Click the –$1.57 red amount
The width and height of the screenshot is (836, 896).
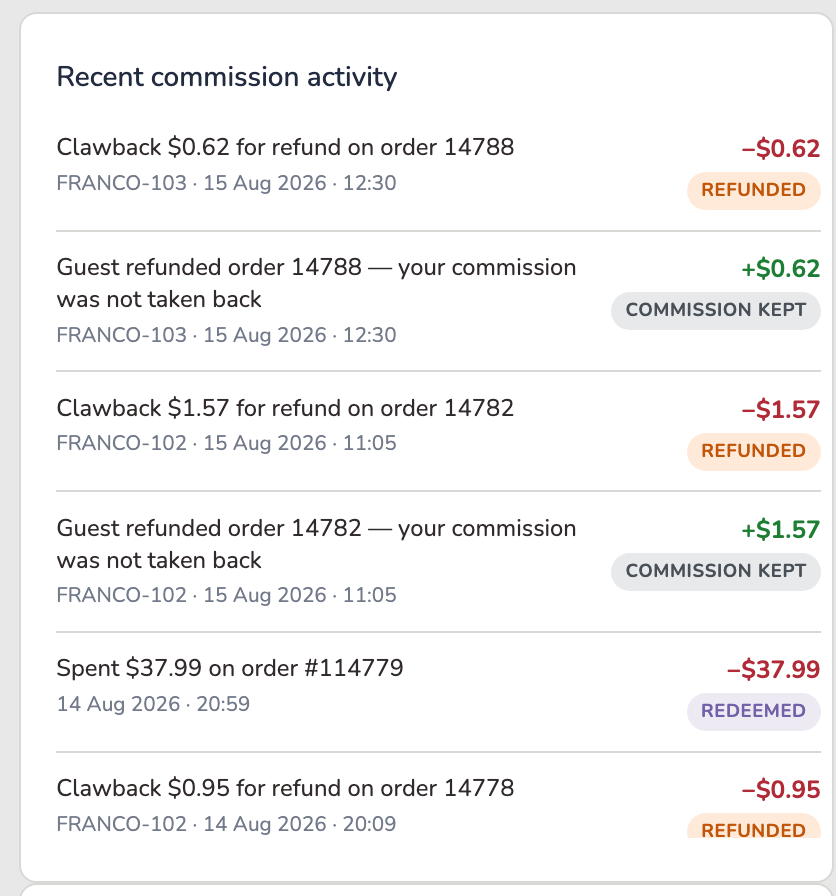point(781,410)
